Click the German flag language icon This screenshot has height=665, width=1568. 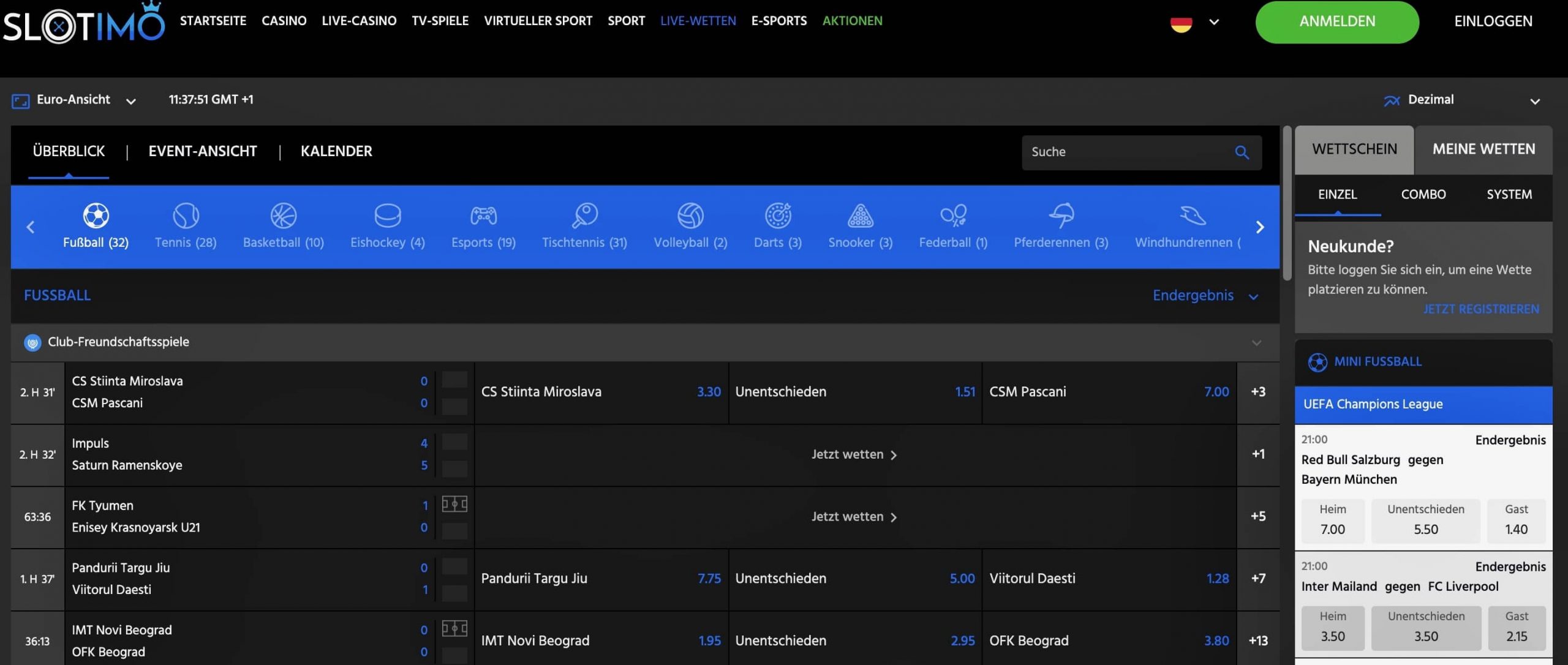click(1181, 23)
